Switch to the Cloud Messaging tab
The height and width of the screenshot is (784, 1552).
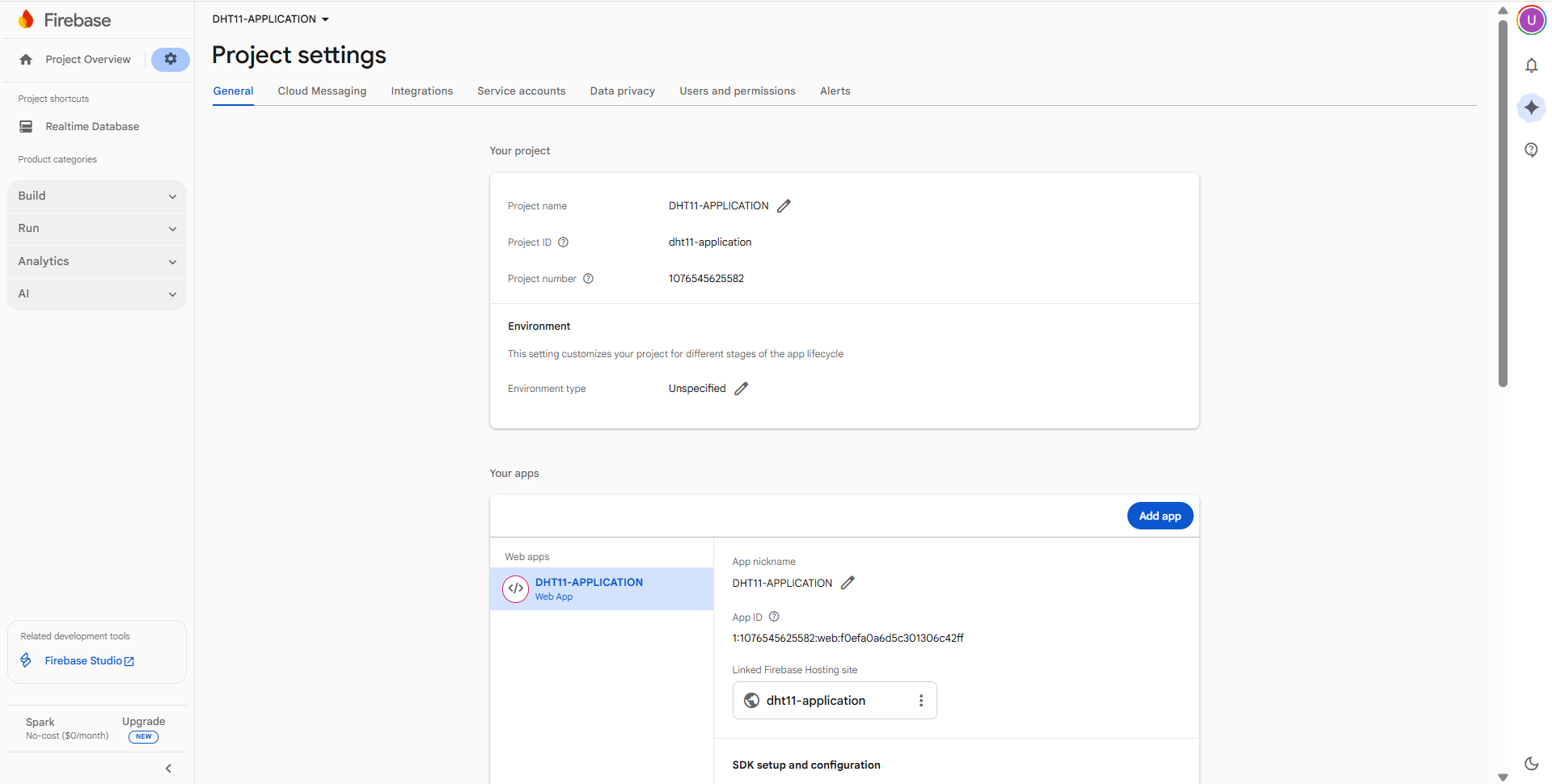point(322,91)
